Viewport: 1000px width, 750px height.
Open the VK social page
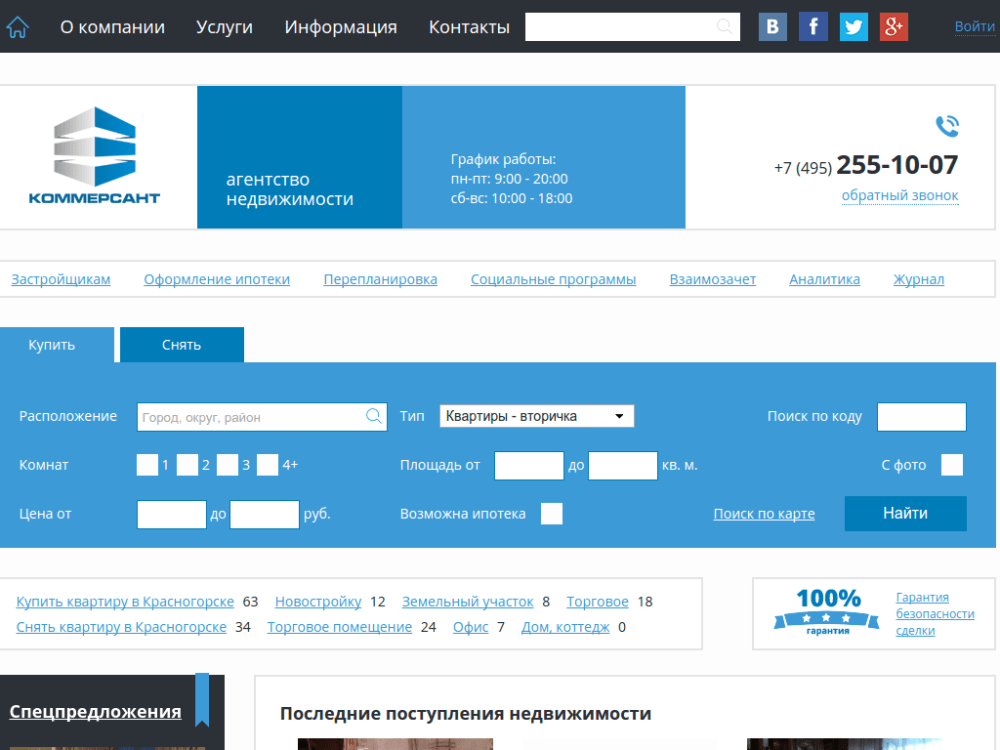coord(772,27)
